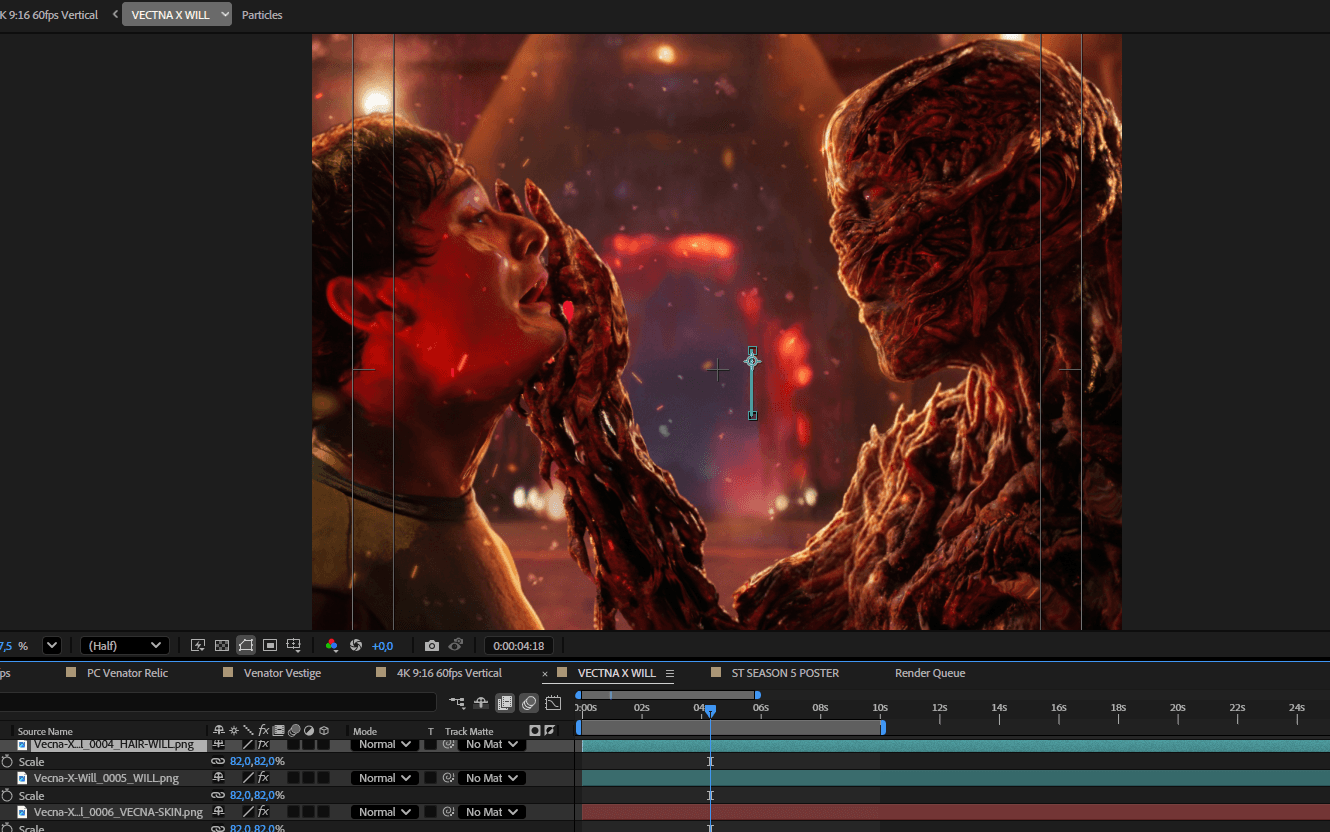Switch to the ST SEASON 5 POSTER tab

coord(784,673)
